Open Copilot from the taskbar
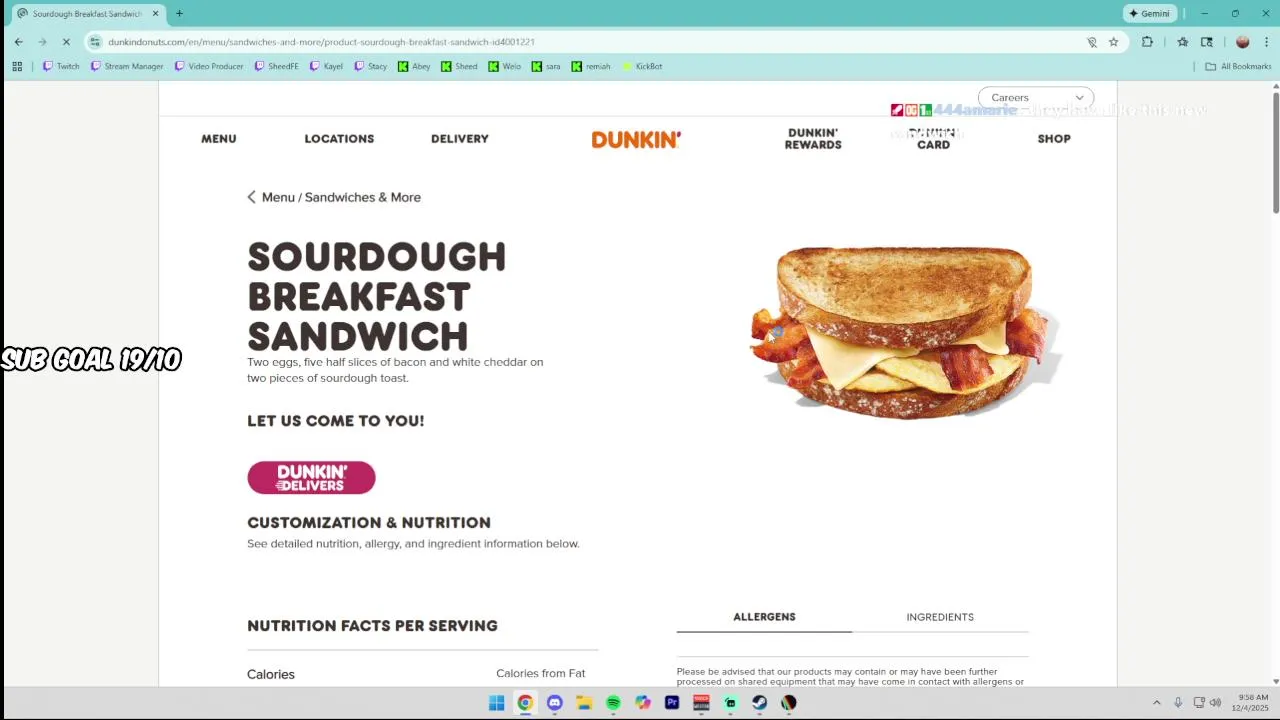 [642, 703]
